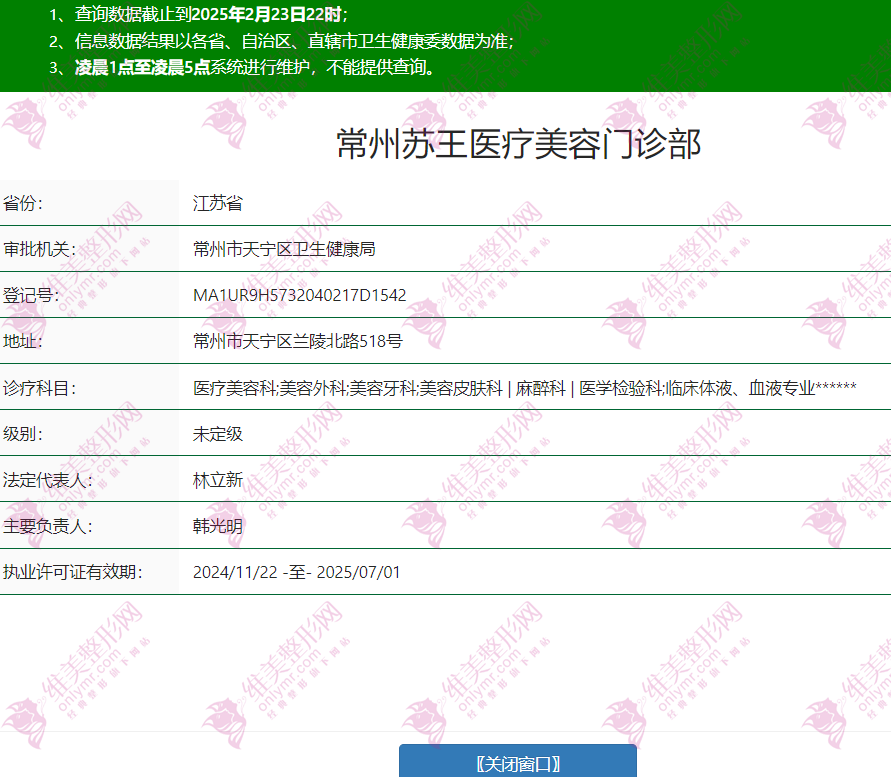Click the 审批机关 label
This screenshot has height=777, width=891.
[x=39, y=249]
